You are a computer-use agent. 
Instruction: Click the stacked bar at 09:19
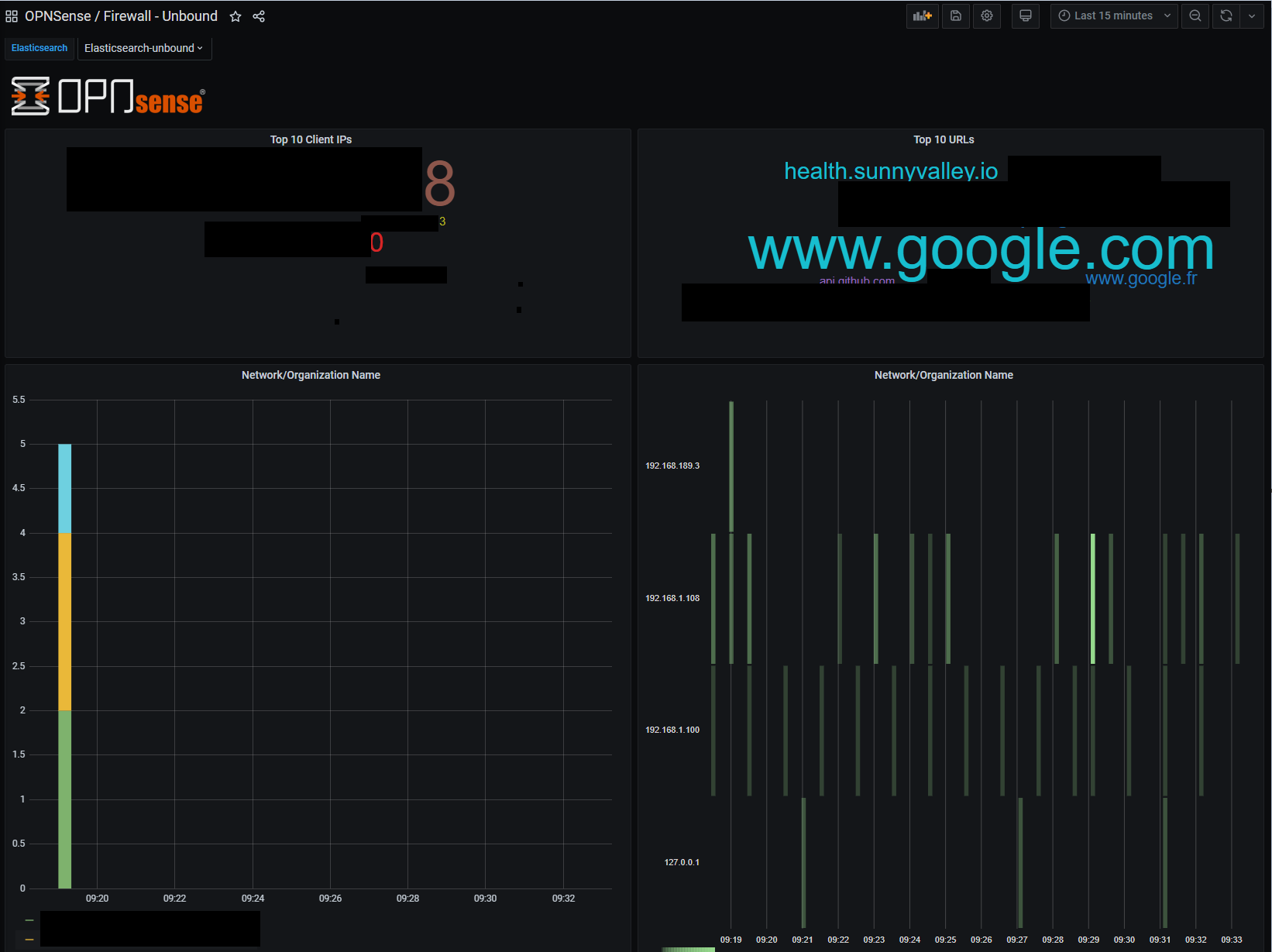tap(65, 666)
